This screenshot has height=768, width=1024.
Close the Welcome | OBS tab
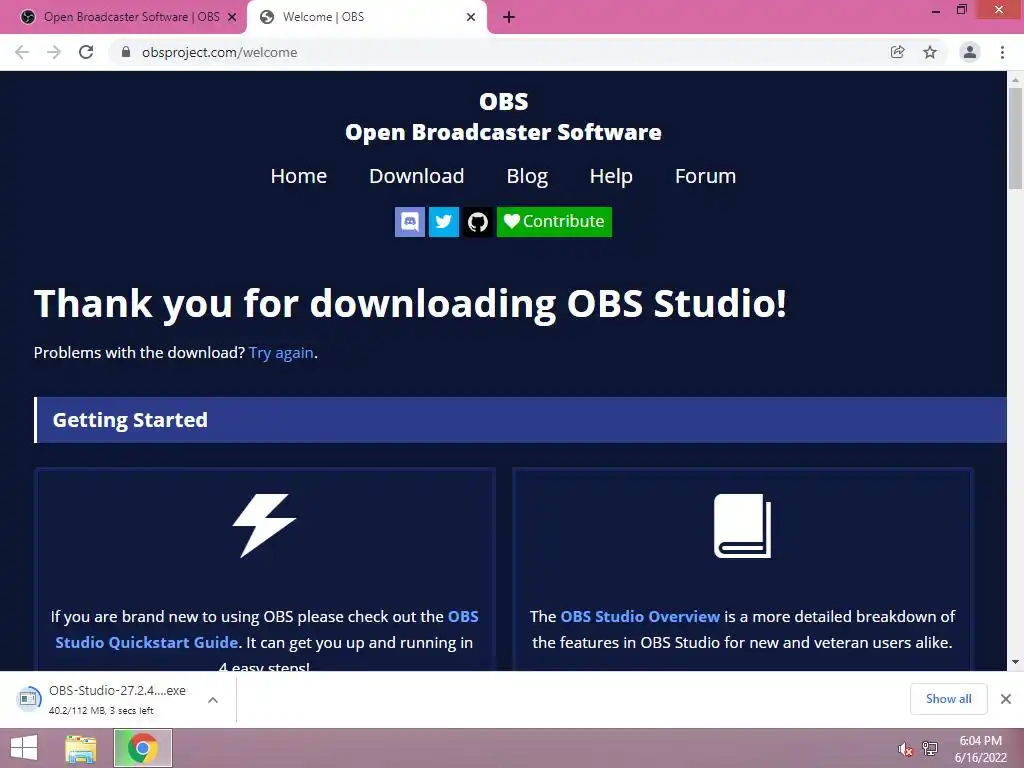471,17
